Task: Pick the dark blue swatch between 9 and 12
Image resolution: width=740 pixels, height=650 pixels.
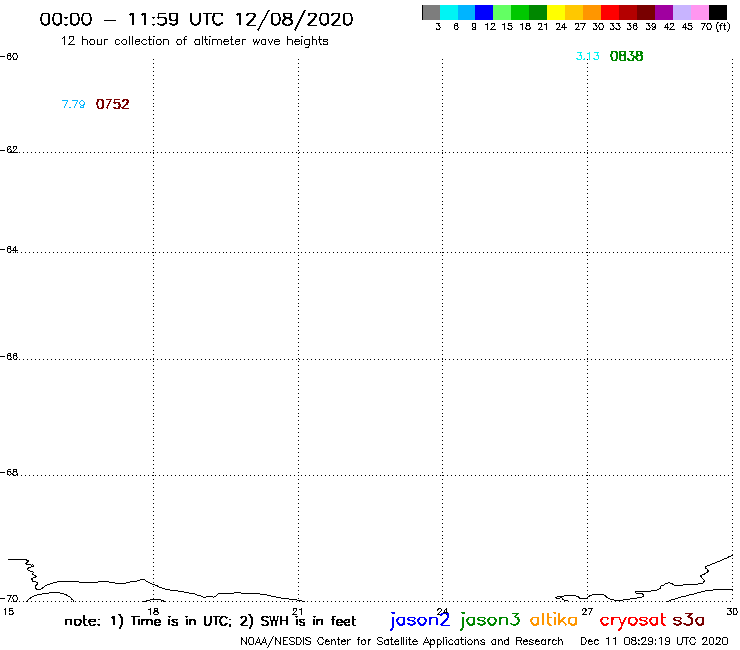Action: pyautogui.click(x=485, y=12)
